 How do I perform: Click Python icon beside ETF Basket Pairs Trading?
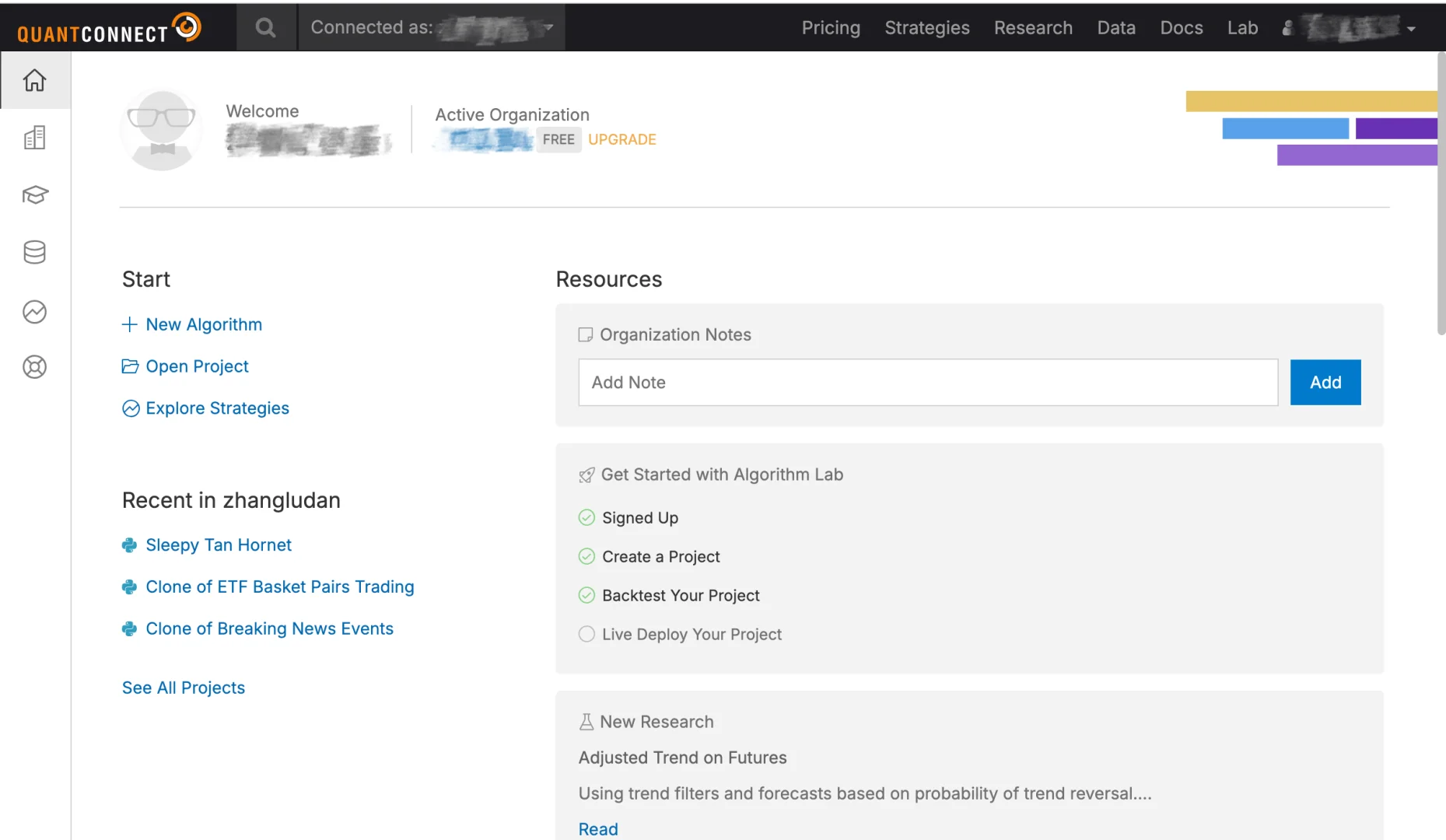coord(130,587)
